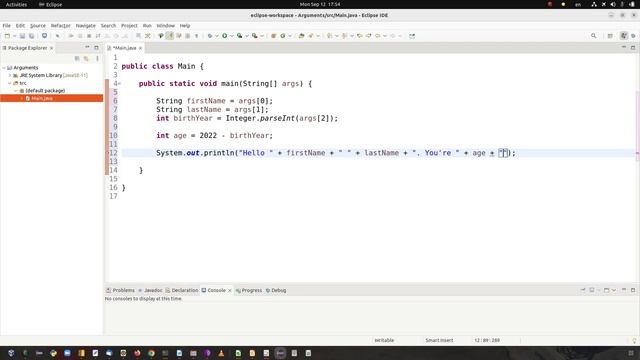Click the Coverage run toolbar icon
Viewport: 640px width, 360px height.
tap(240, 36)
